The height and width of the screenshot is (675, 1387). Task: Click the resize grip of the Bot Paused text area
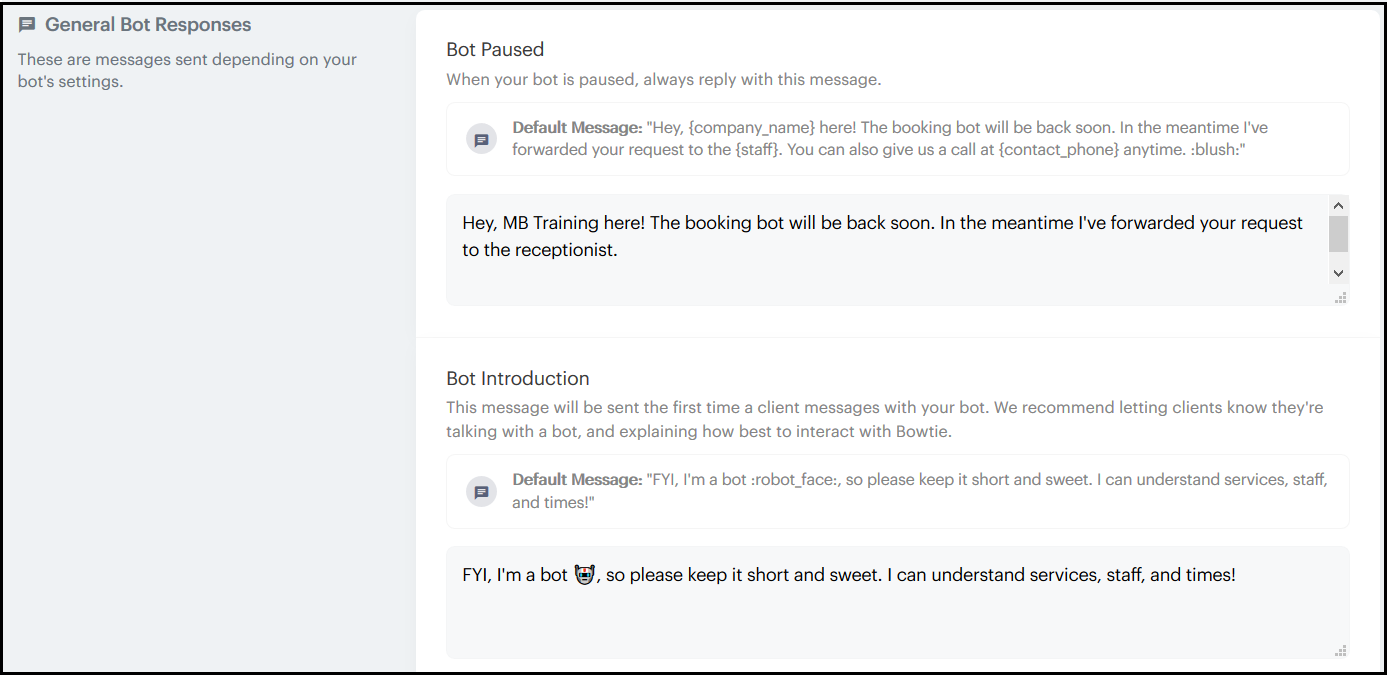pos(1340,297)
